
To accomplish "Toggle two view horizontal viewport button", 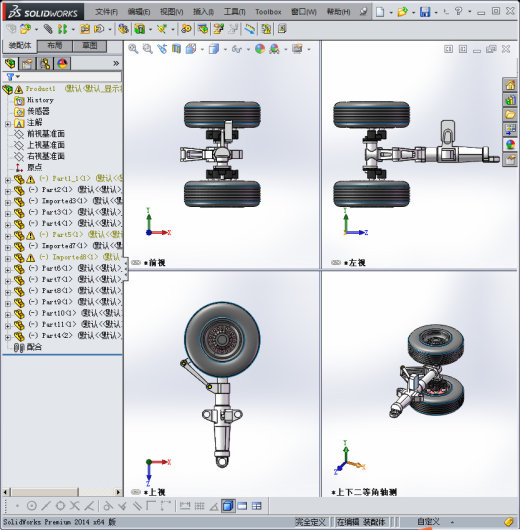I will click(x=242, y=506).
